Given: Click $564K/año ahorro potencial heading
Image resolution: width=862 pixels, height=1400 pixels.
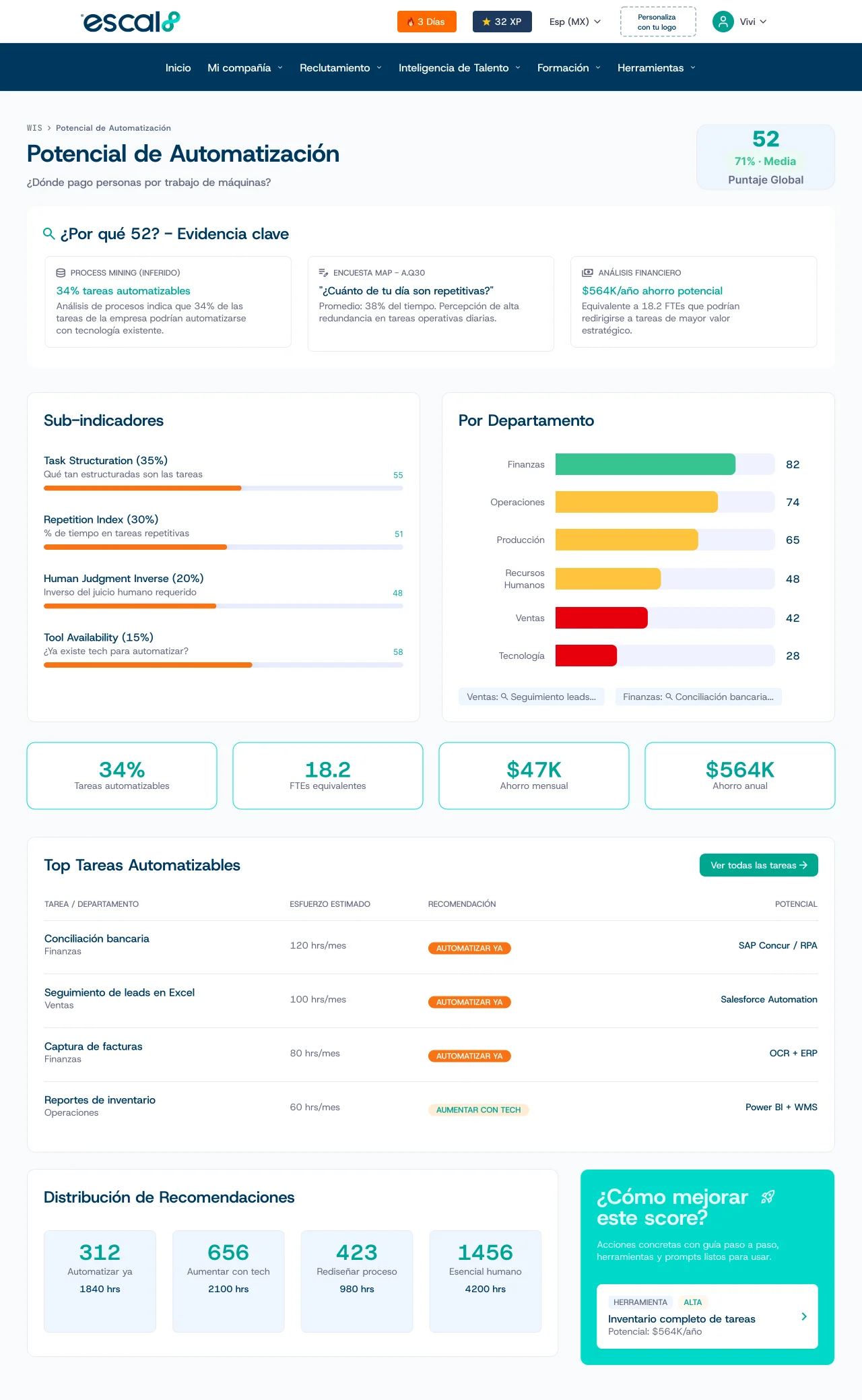Looking at the screenshot, I should [x=652, y=290].
